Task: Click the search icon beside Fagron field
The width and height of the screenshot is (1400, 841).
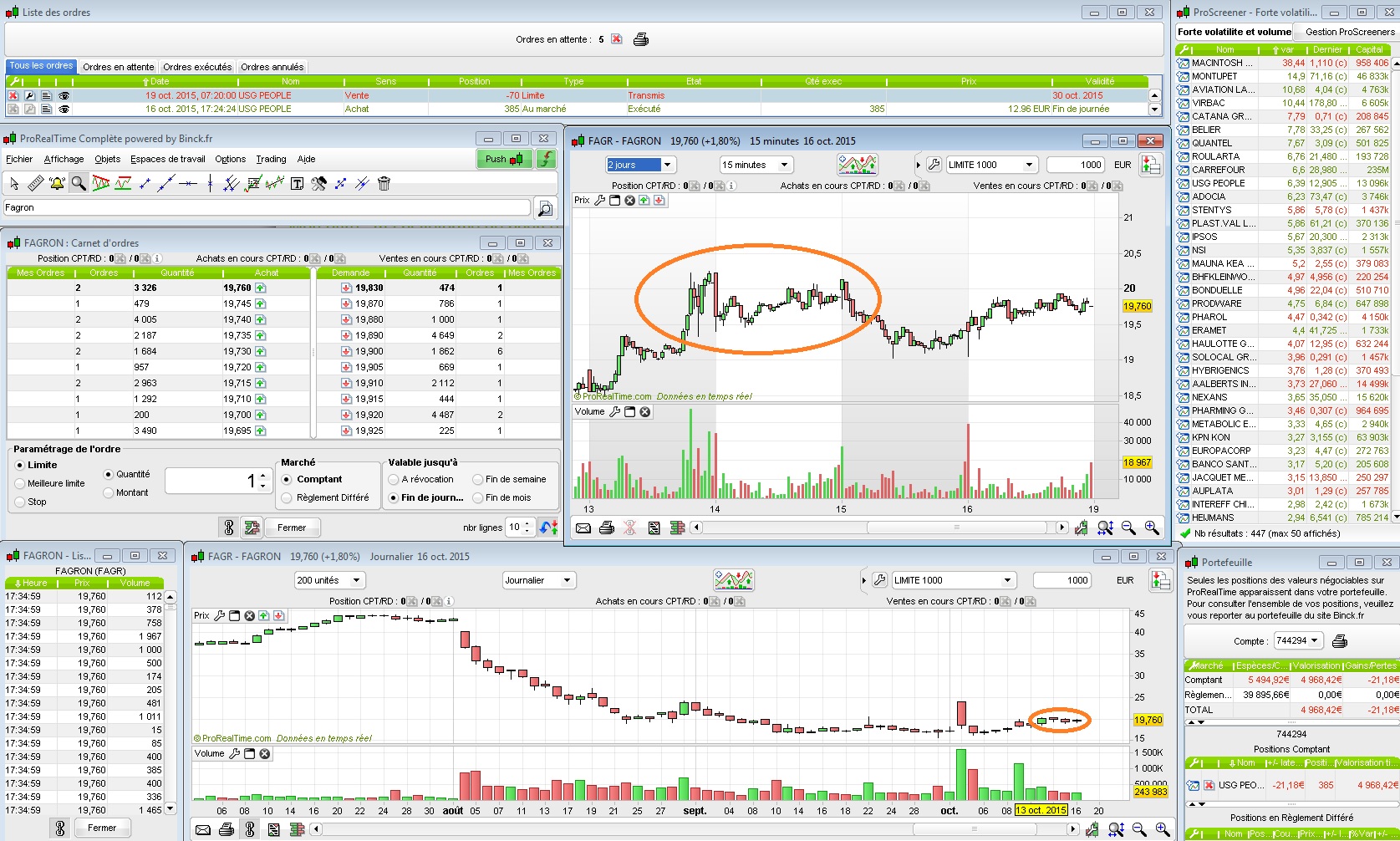Action: click(545, 208)
